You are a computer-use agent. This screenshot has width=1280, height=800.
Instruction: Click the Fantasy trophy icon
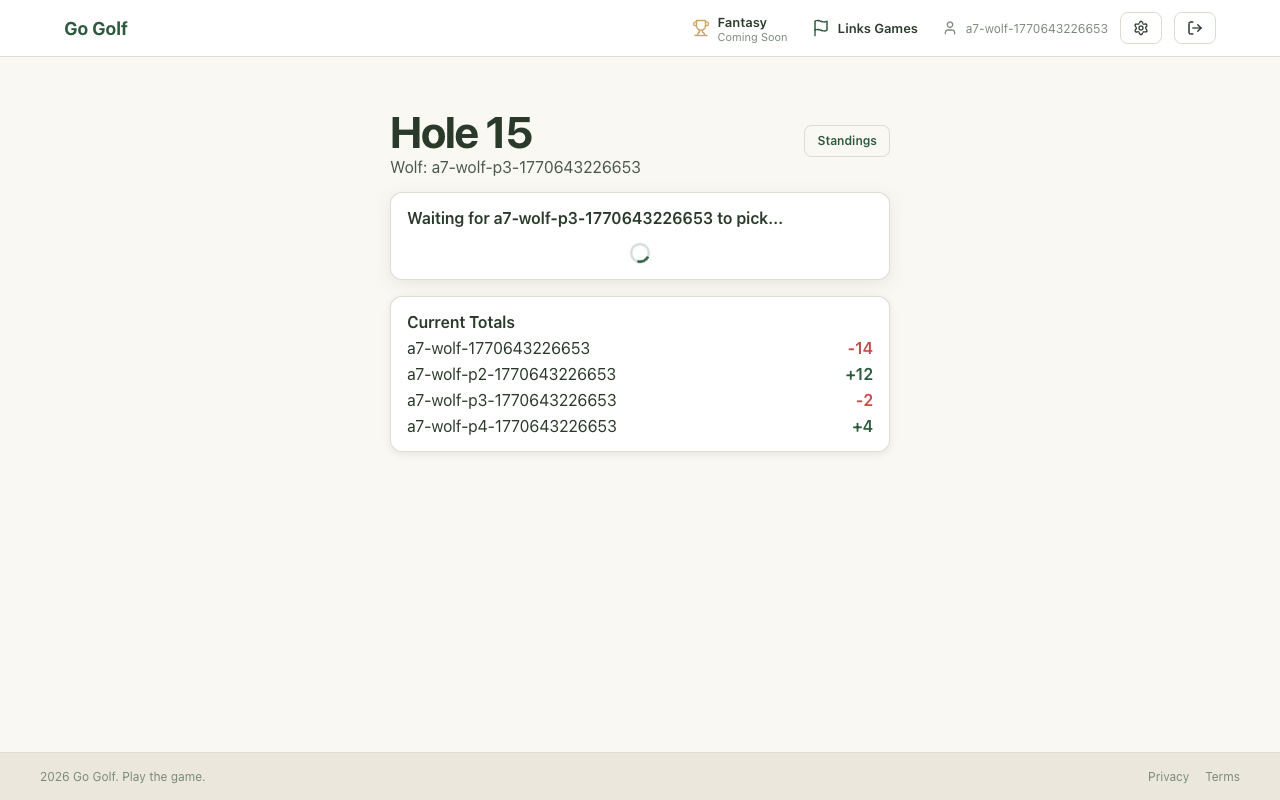click(701, 28)
